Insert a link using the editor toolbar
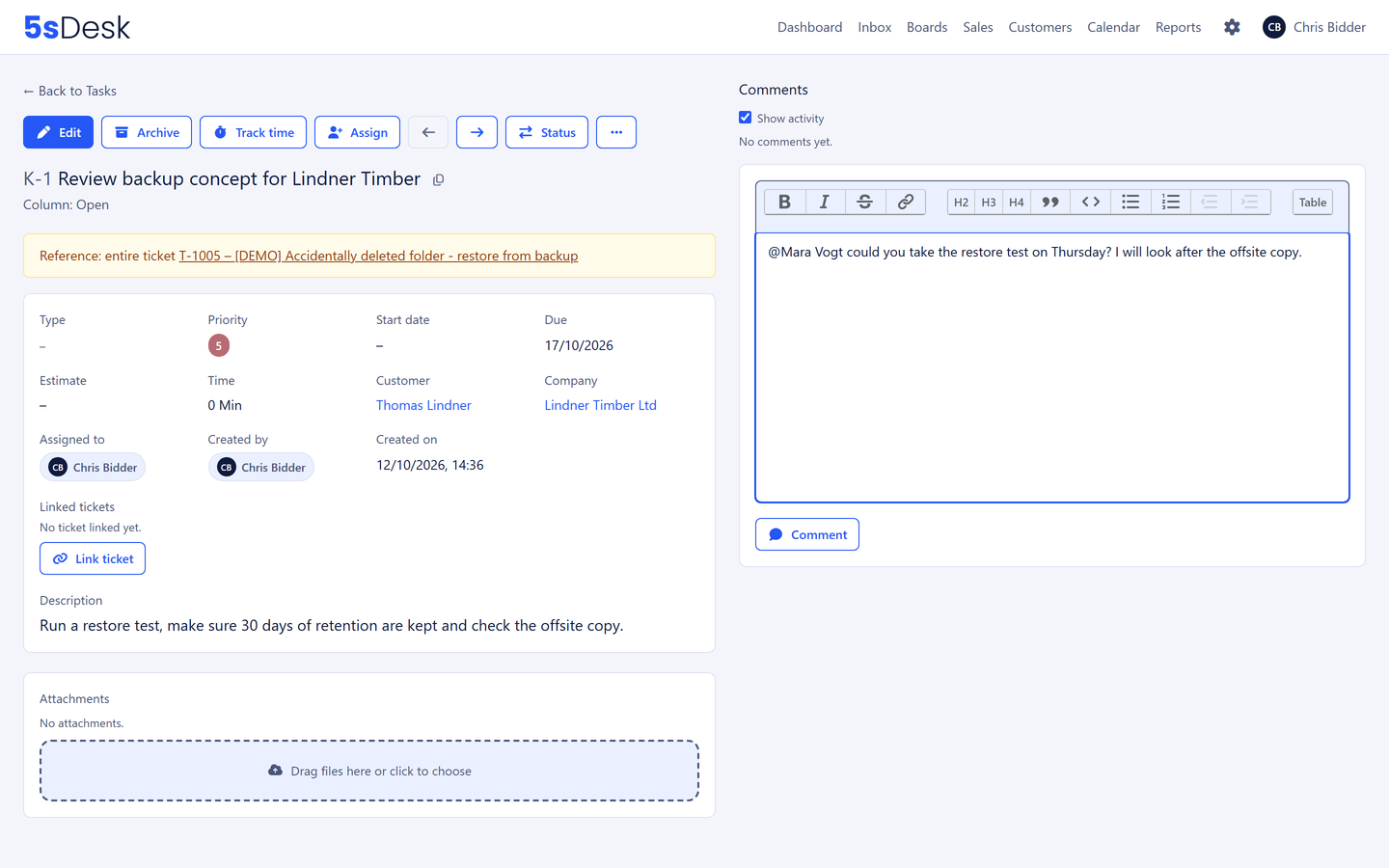Viewport: 1389px width, 868px height. (x=906, y=202)
